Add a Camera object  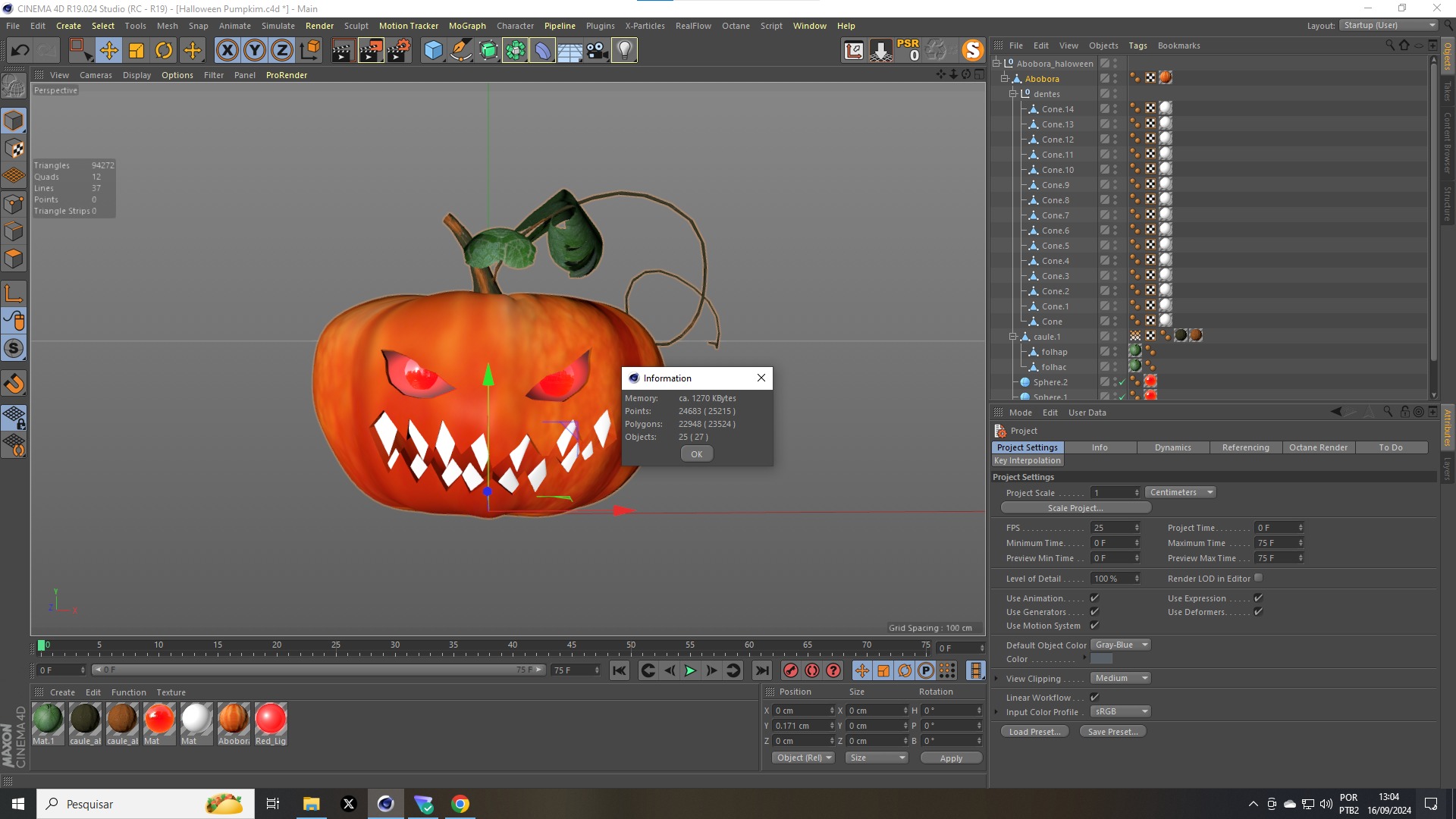point(597,51)
